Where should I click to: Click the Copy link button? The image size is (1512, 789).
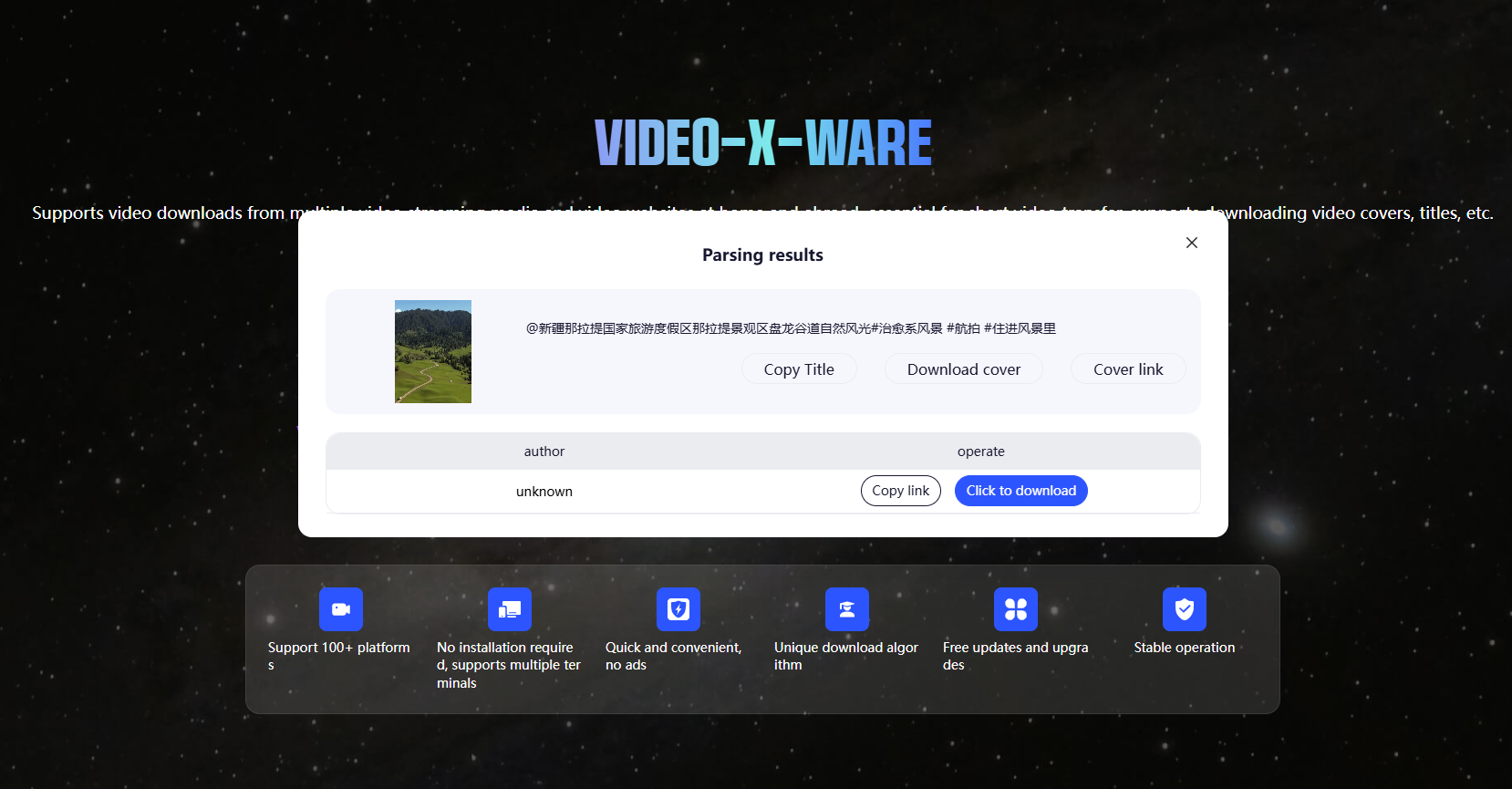click(900, 491)
